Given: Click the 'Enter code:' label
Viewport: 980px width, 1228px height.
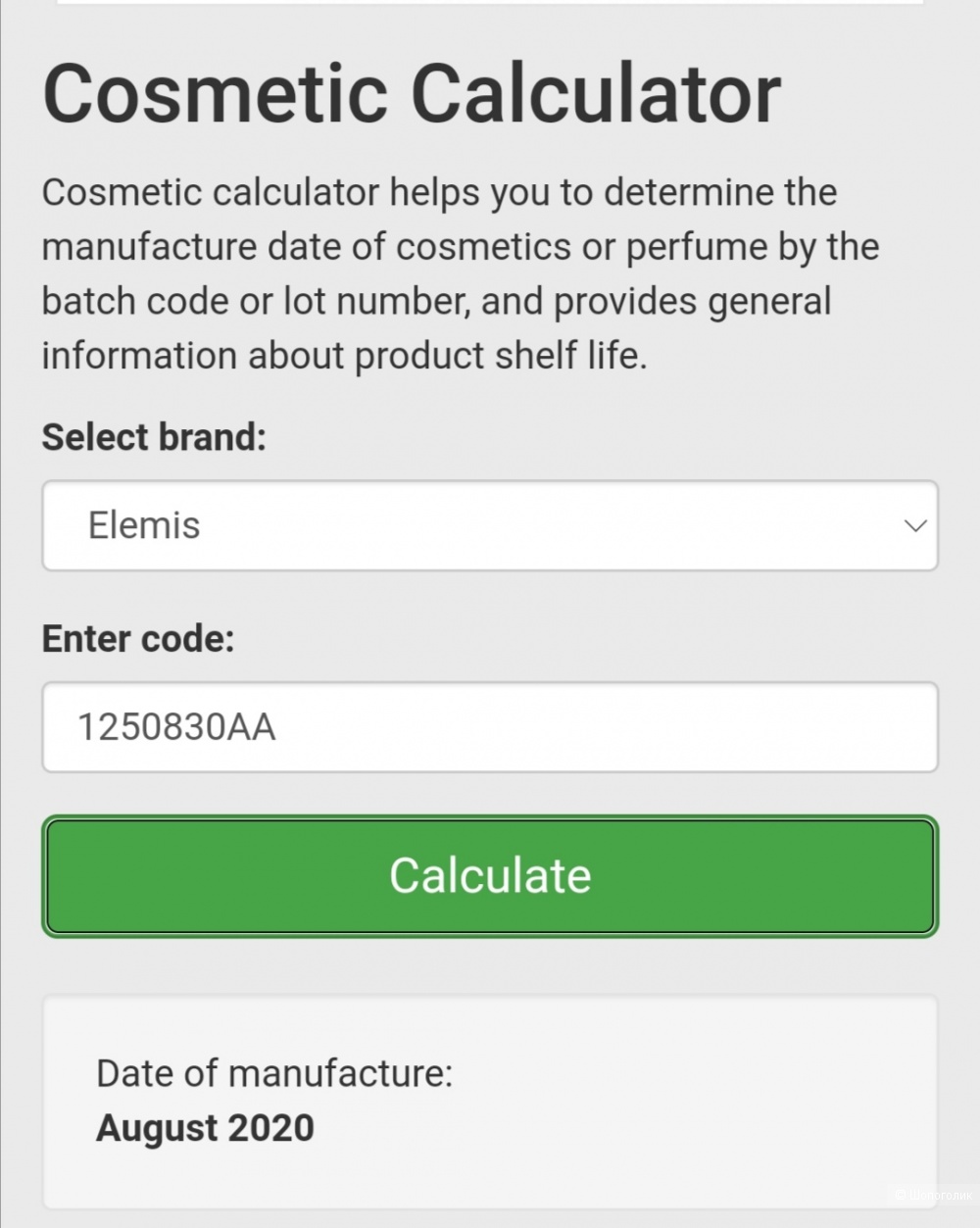Looking at the screenshot, I should point(138,639).
